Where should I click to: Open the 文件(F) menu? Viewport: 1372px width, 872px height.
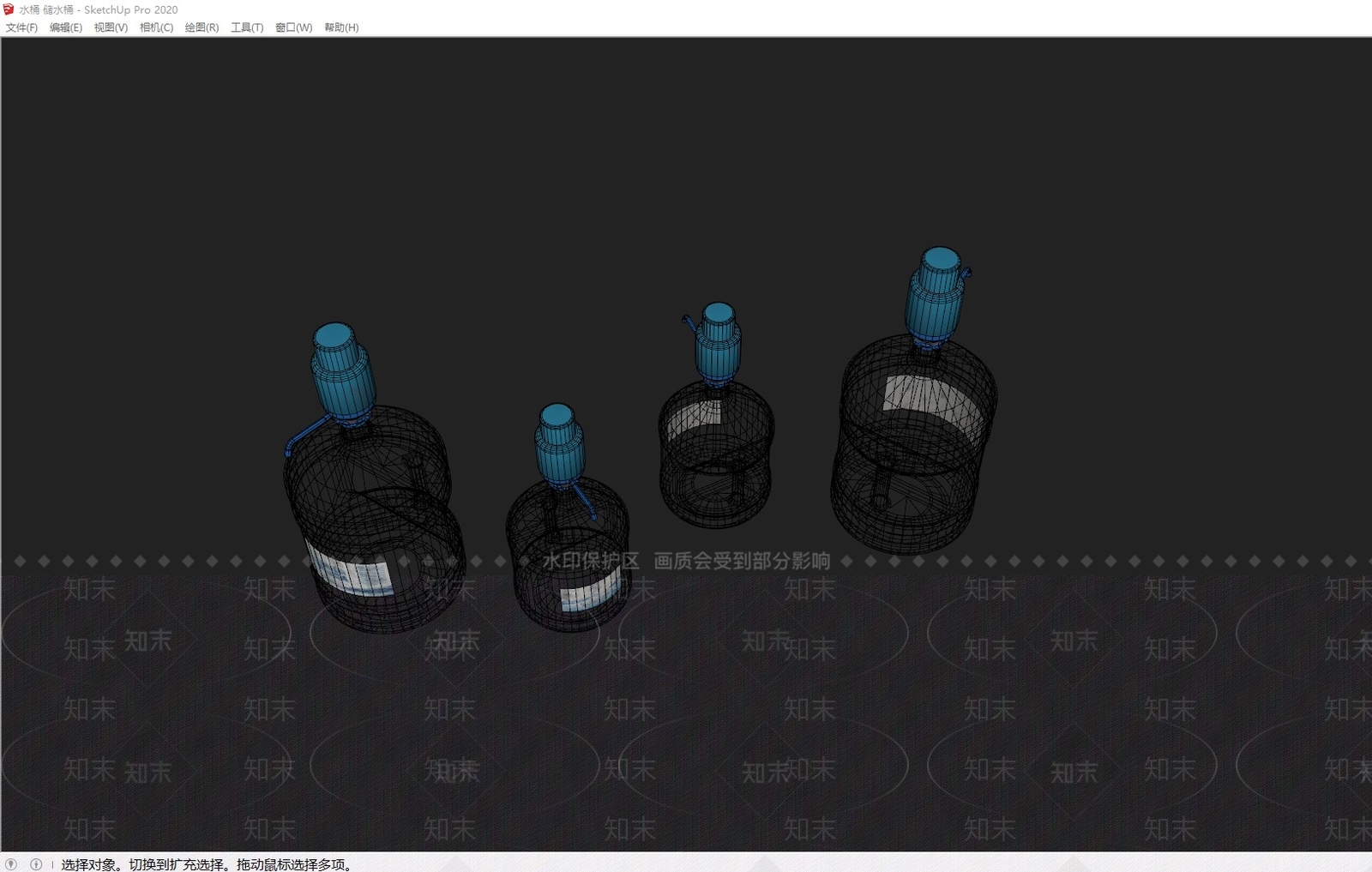click(x=21, y=27)
